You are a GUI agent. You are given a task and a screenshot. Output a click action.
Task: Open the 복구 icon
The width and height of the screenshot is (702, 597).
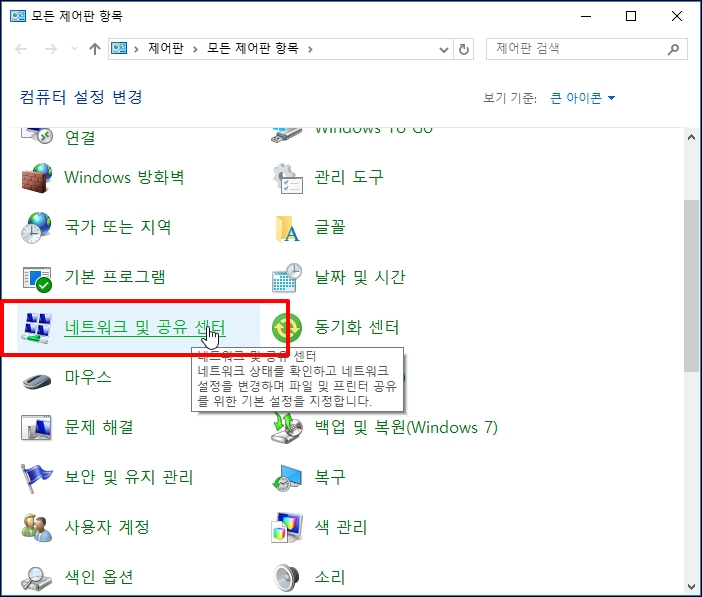coord(287,478)
